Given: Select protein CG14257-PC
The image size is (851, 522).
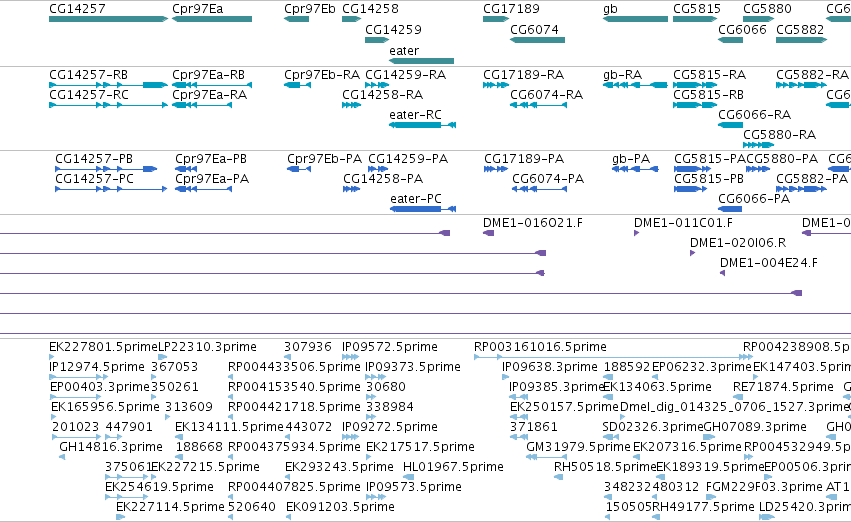Looking at the screenshot, I should (111, 189).
